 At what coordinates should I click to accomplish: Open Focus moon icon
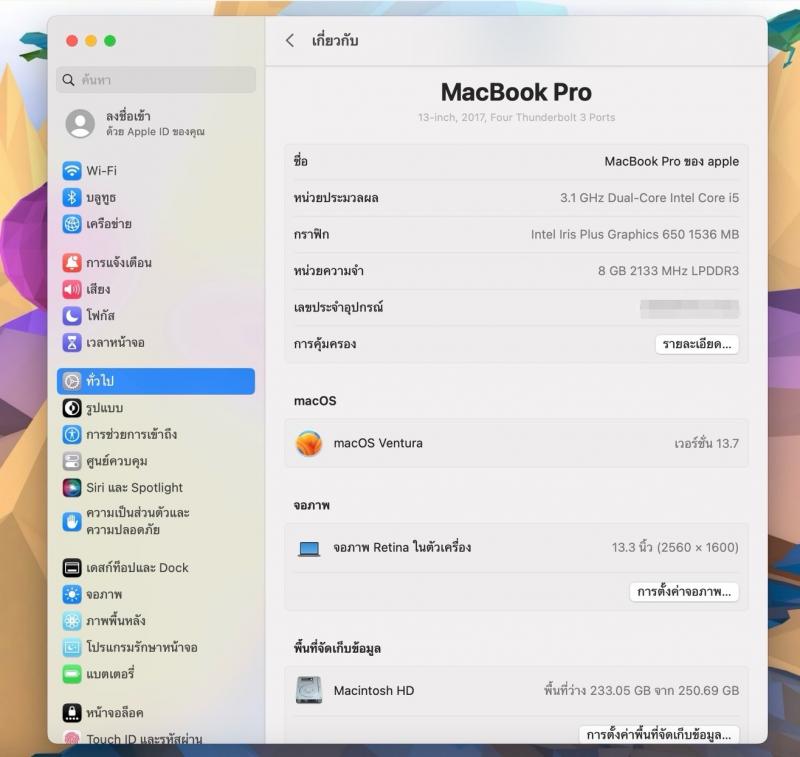72,315
